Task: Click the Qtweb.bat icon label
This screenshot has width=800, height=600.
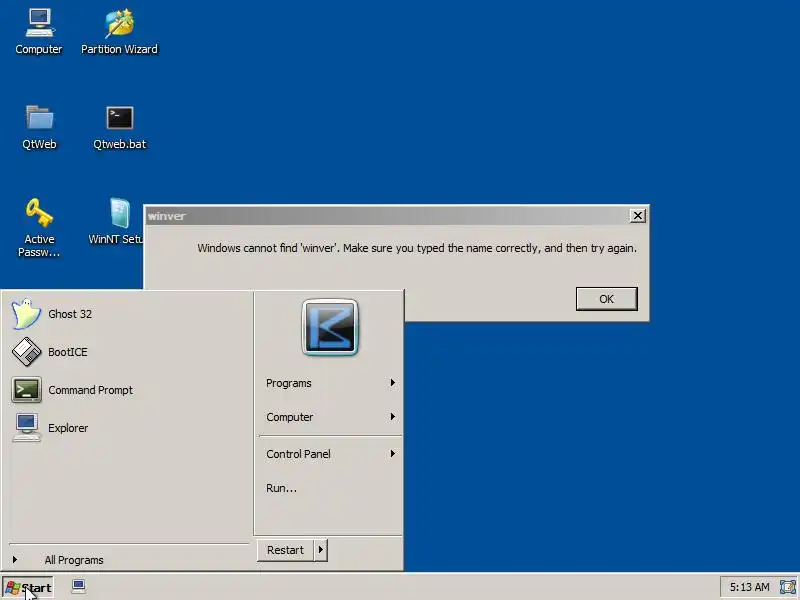Action: pos(119,144)
